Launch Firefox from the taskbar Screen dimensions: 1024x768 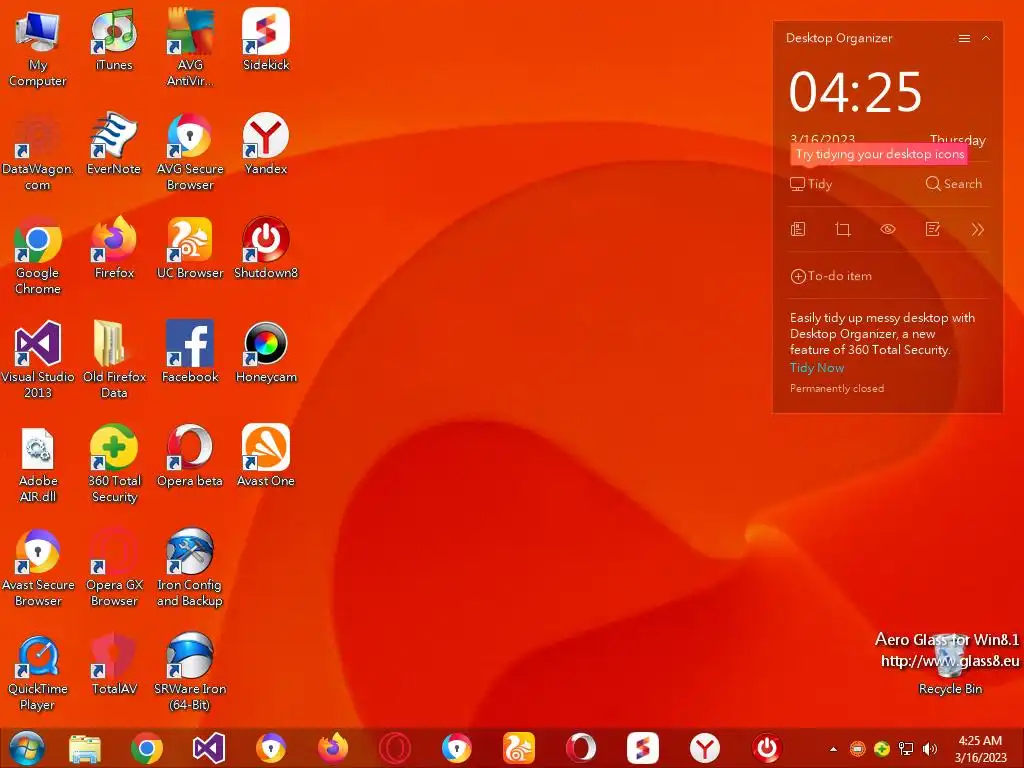coord(332,748)
